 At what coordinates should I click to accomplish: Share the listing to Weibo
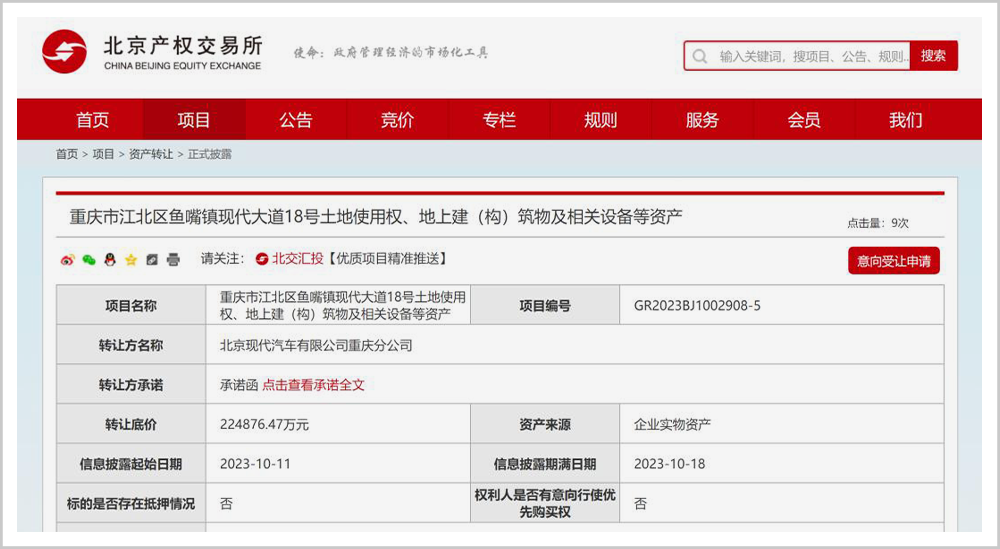[x=67, y=260]
